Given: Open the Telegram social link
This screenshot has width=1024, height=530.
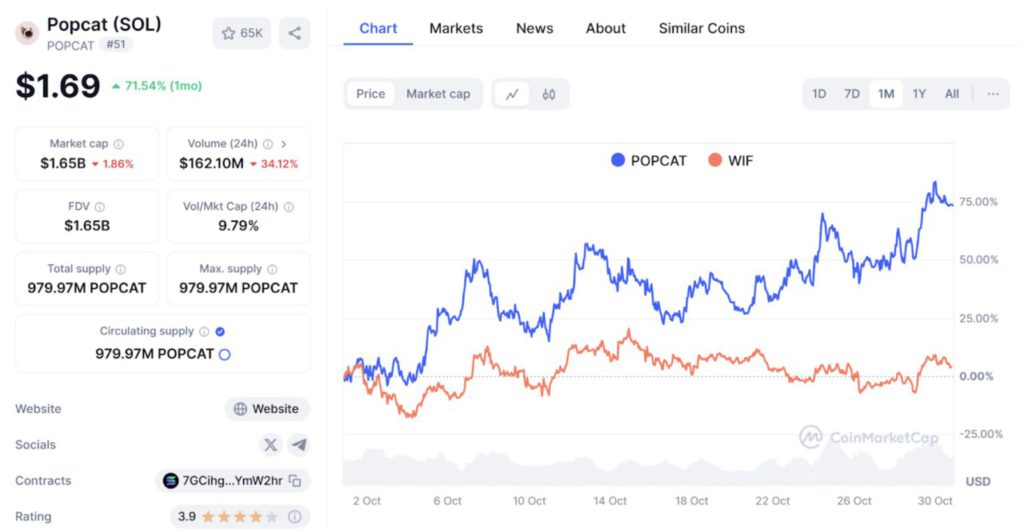Looking at the screenshot, I should (298, 445).
